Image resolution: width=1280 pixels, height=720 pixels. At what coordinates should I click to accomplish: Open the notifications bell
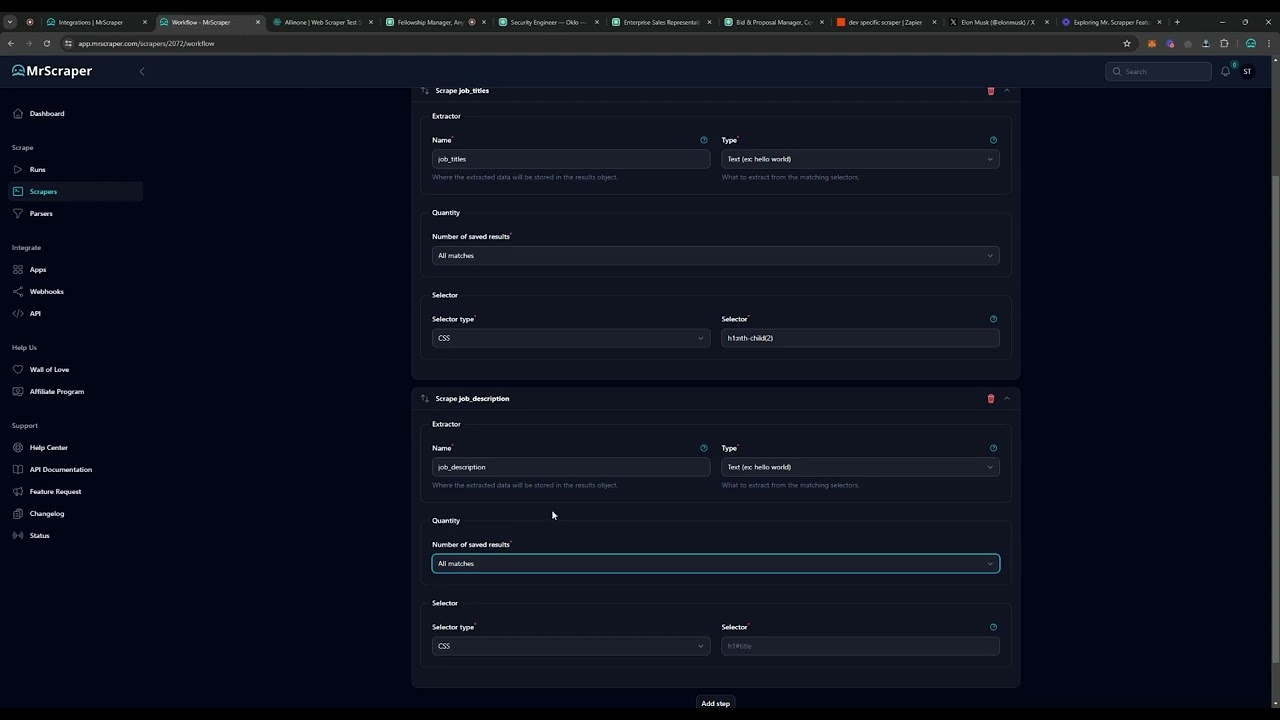pyautogui.click(x=1225, y=71)
